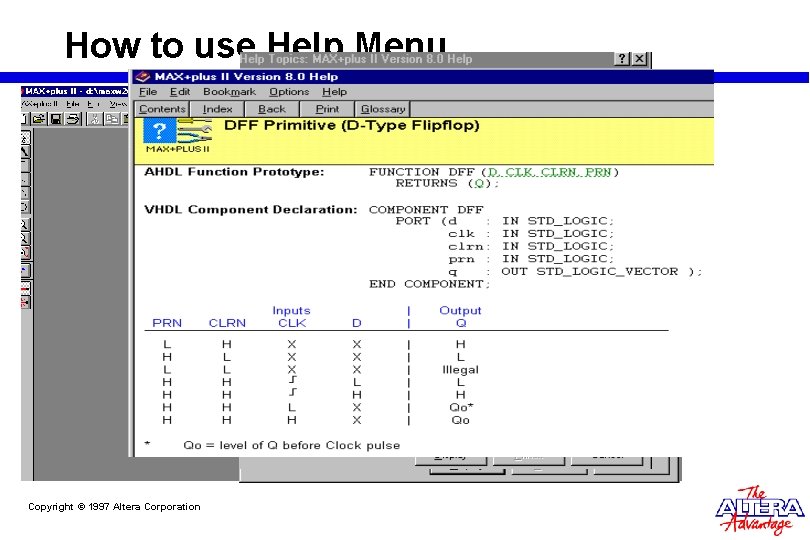Follow the green PRN link in prototype
This screenshot has width=810, height=540.
click(x=598, y=172)
